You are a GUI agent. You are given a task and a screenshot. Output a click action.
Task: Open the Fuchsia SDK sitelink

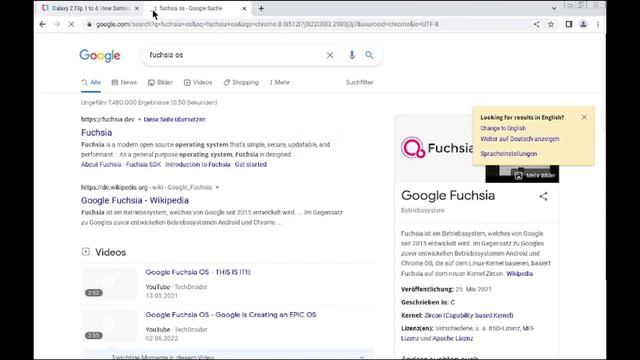(x=143, y=164)
